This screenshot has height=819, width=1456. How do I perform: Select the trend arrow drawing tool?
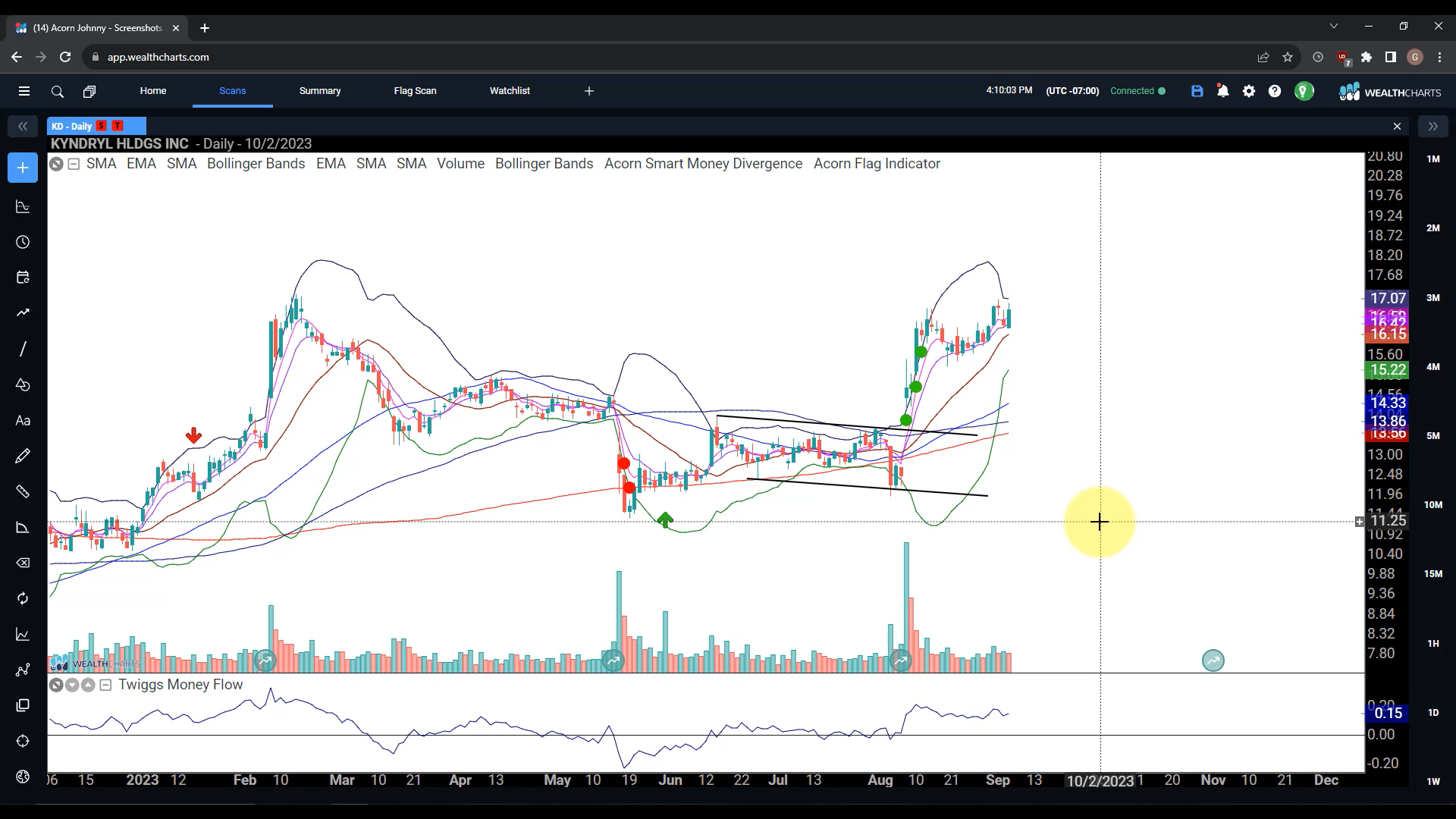pos(23,312)
